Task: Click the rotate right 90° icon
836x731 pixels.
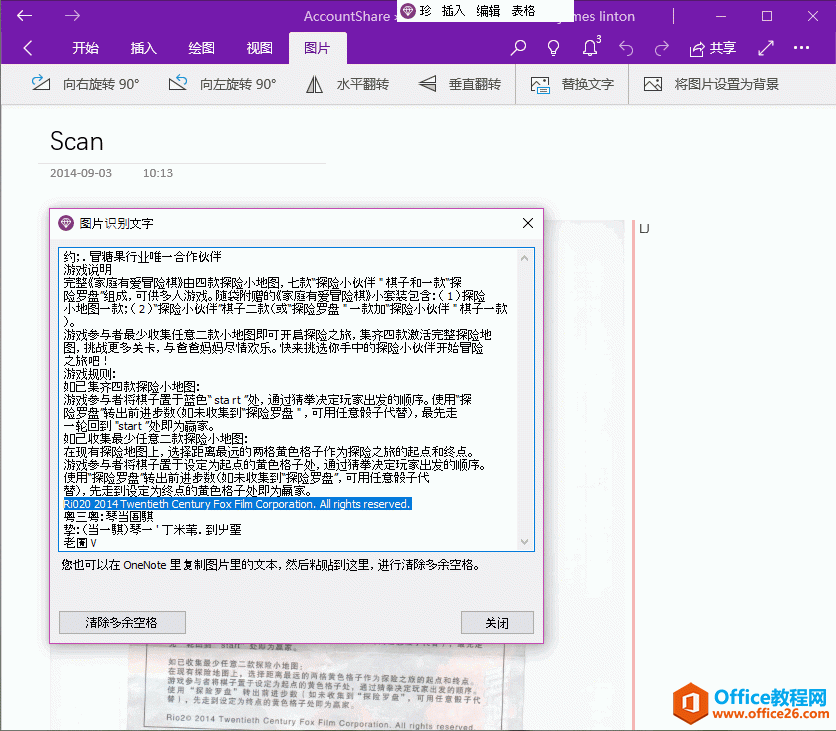Action: (41, 84)
